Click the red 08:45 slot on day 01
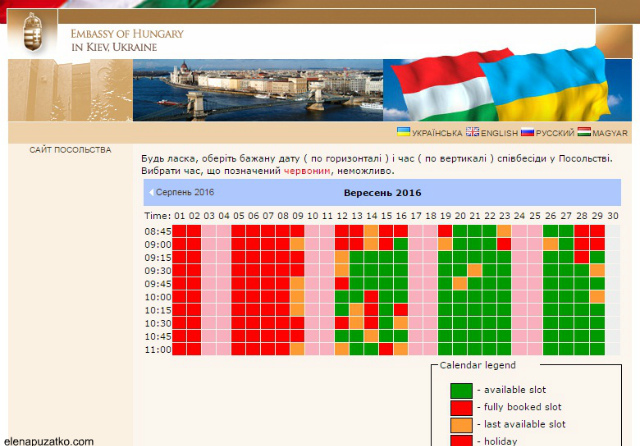This screenshot has height=446, width=640. click(x=179, y=231)
